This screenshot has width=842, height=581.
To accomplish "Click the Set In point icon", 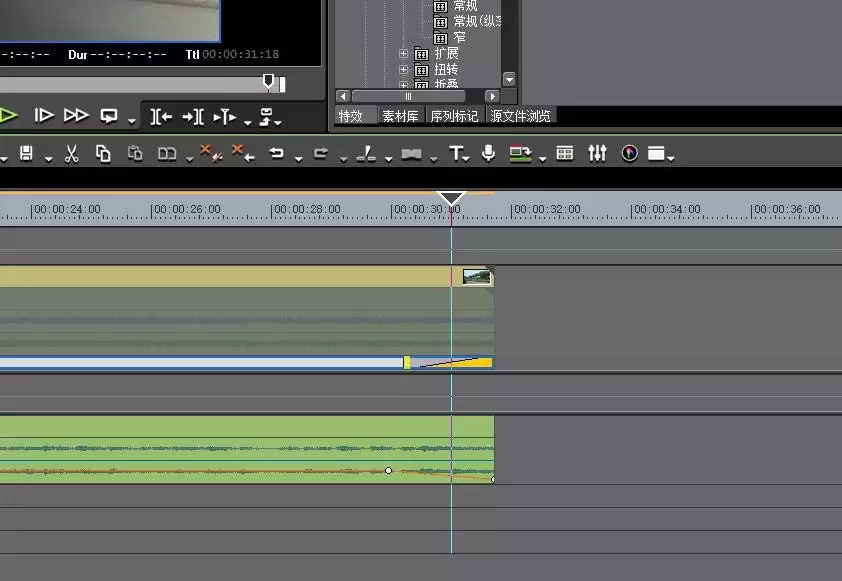I will pyautogui.click(x=161, y=117).
